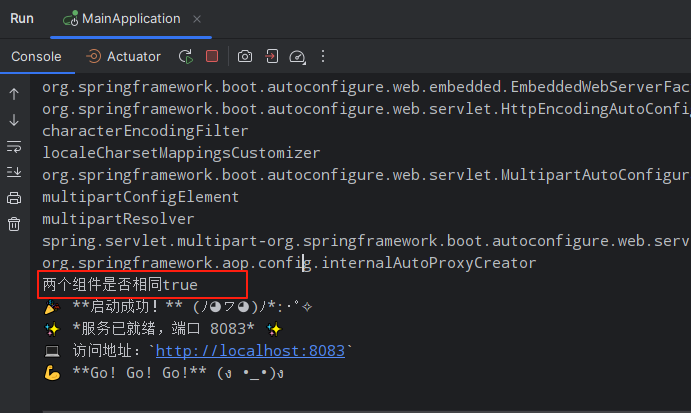Click the characterEncodingFilter line
Viewport: 691px width, 413px height.
[x=145, y=131]
